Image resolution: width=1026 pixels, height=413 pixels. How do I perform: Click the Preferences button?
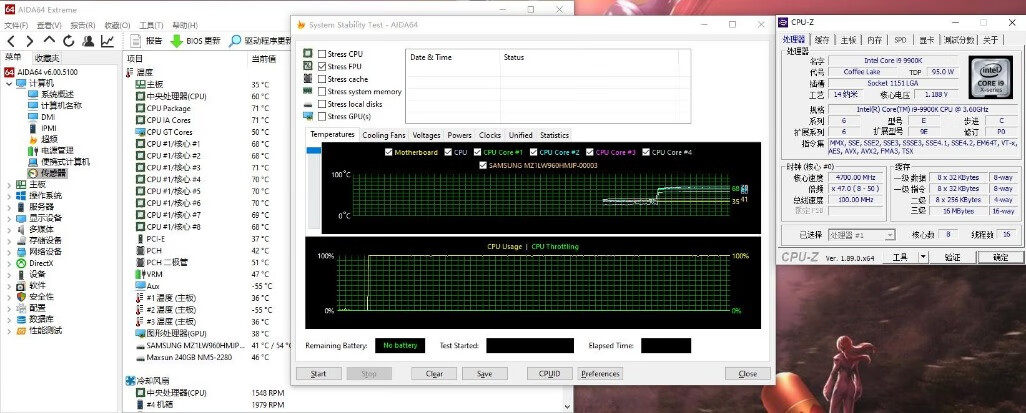tap(600, 374)
